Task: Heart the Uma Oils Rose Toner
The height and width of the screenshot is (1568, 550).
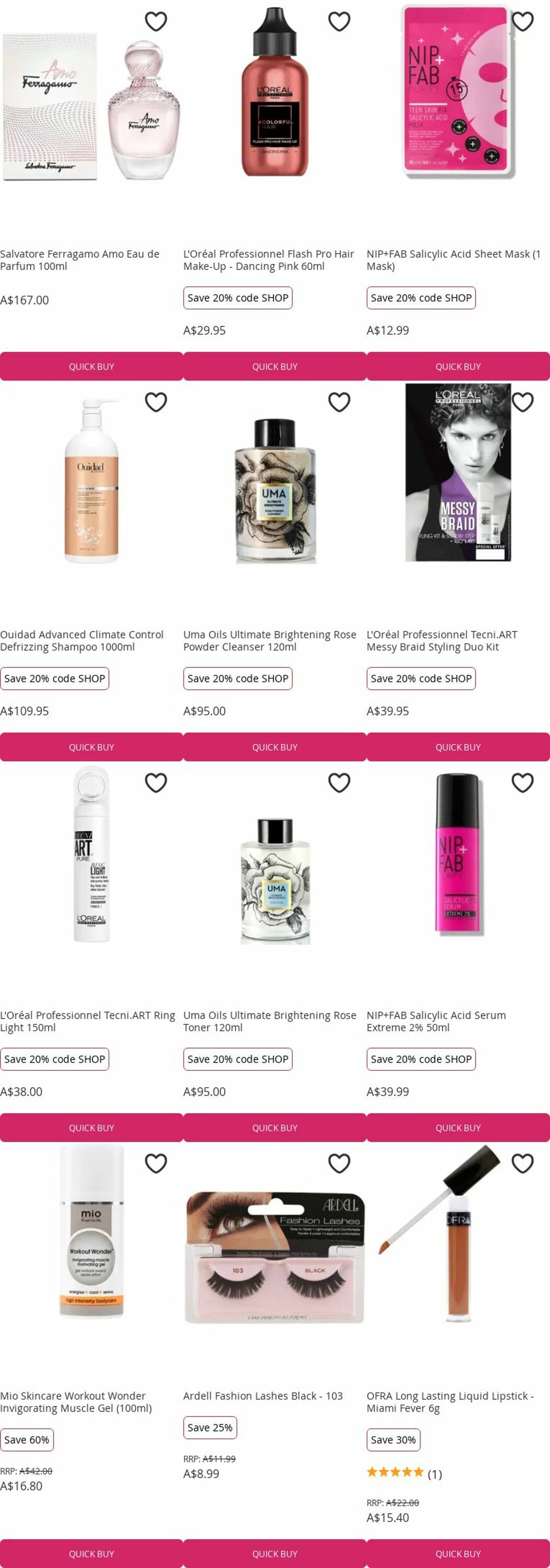Action: point(339,783)
